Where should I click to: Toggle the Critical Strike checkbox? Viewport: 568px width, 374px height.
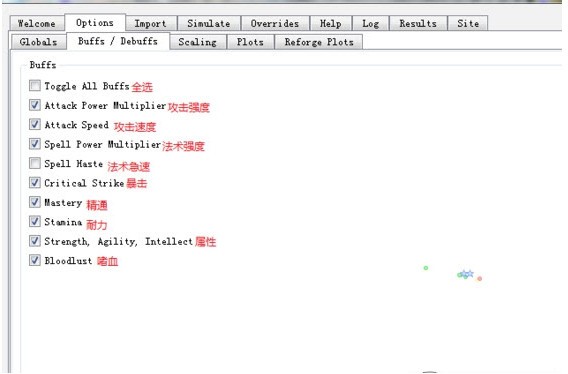tap(35, 183)
